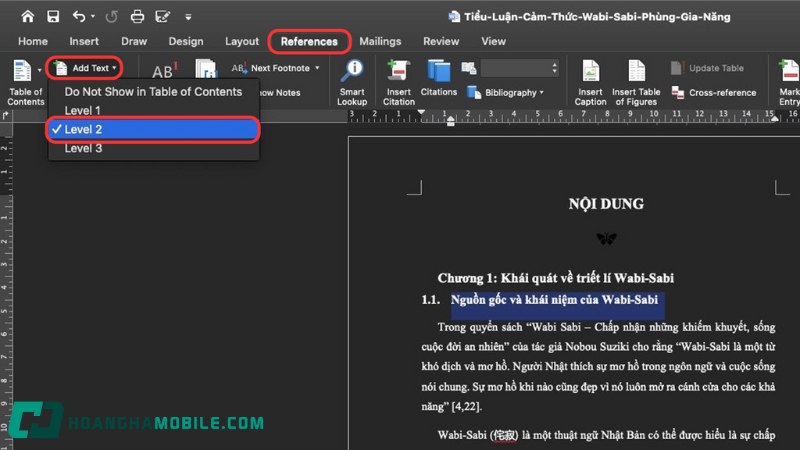This screenshot has width=800, height=450.
Task: Click the right indent marker on the ruler
Action: click(774, 119)
